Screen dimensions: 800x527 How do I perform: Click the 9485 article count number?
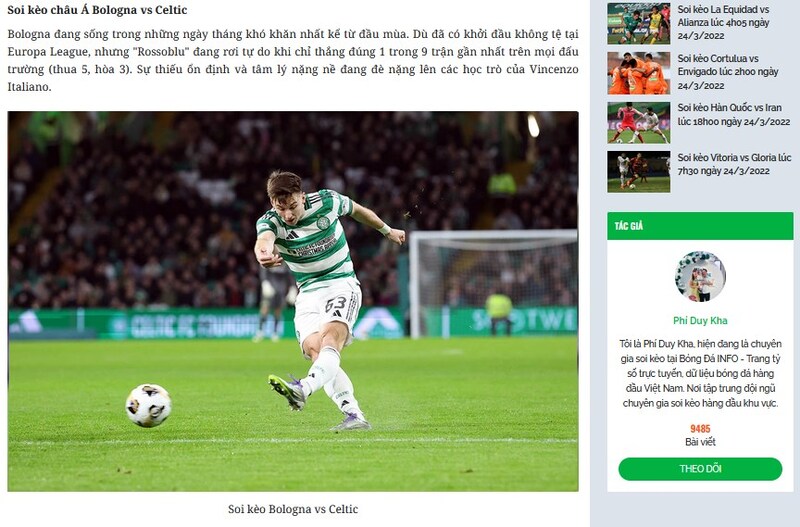tap(700, 429)
